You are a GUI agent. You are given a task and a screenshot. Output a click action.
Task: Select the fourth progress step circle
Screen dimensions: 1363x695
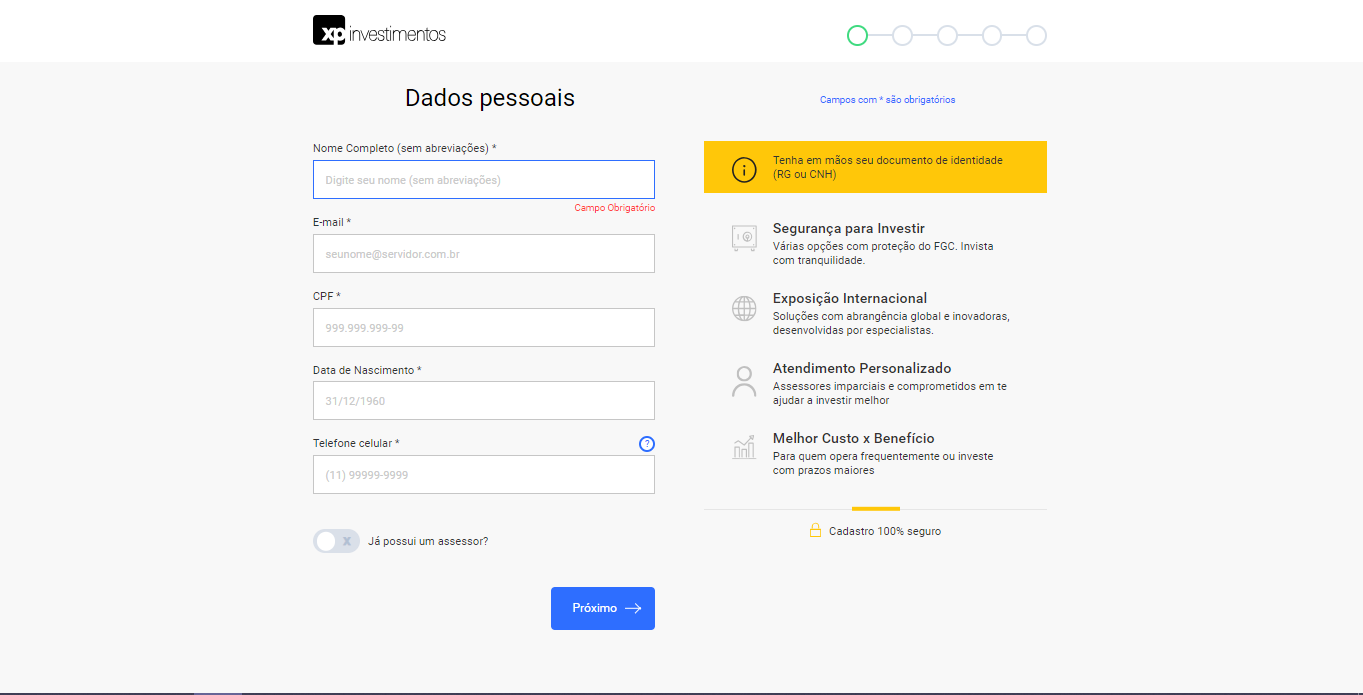click(992, 36)
